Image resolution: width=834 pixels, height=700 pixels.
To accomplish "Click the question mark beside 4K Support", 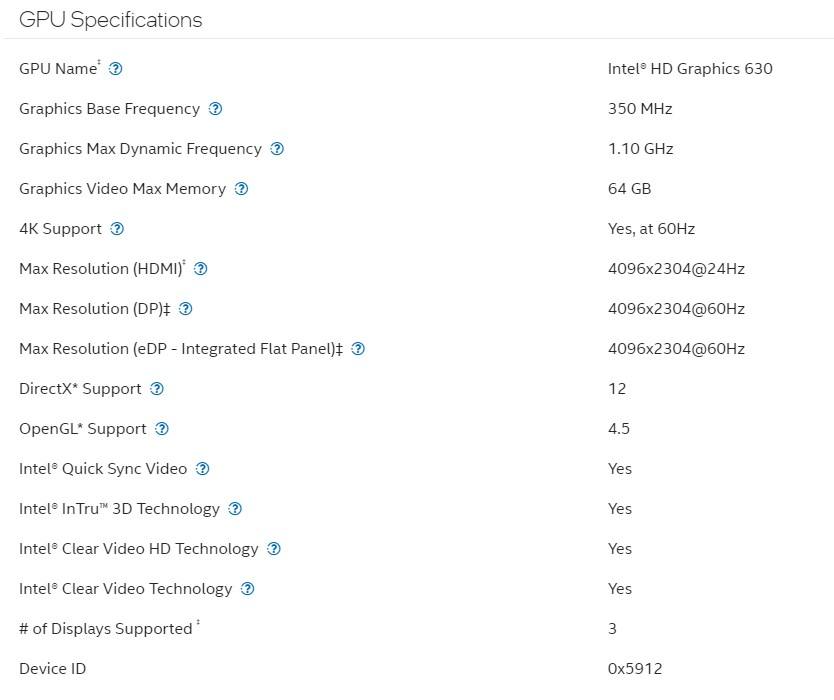I will tap(117, 229).
